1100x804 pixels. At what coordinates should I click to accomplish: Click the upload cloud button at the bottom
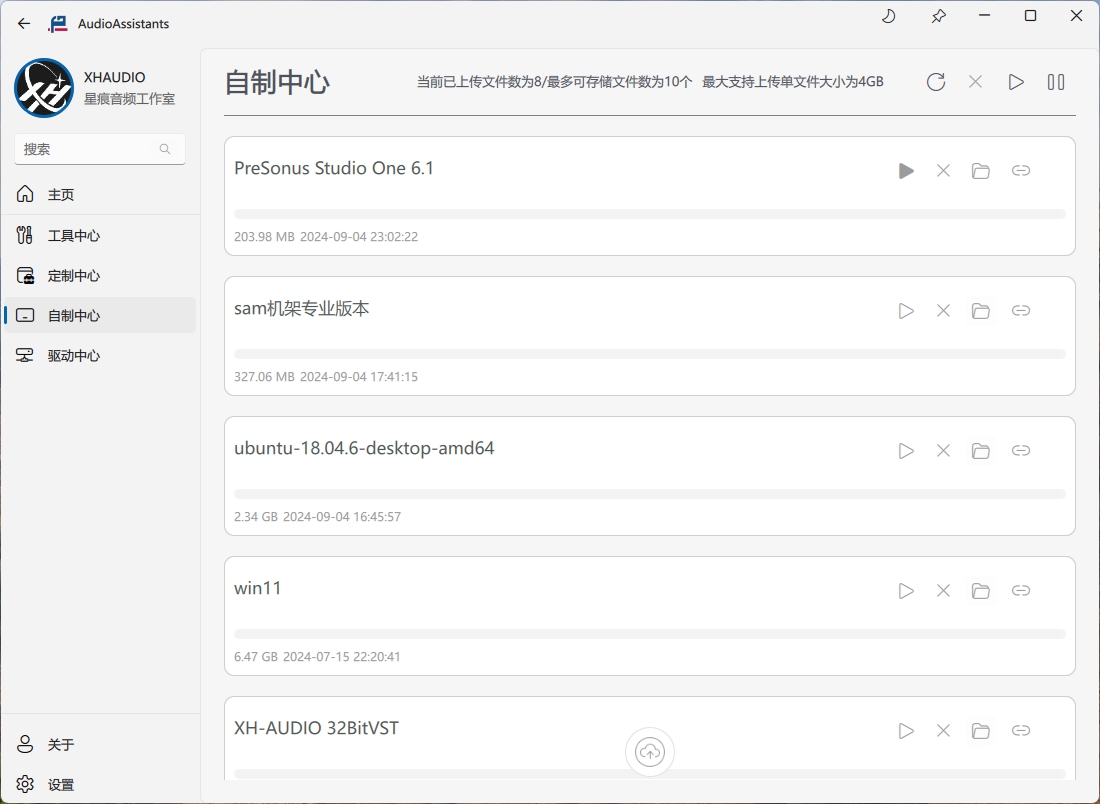point(650,752)
